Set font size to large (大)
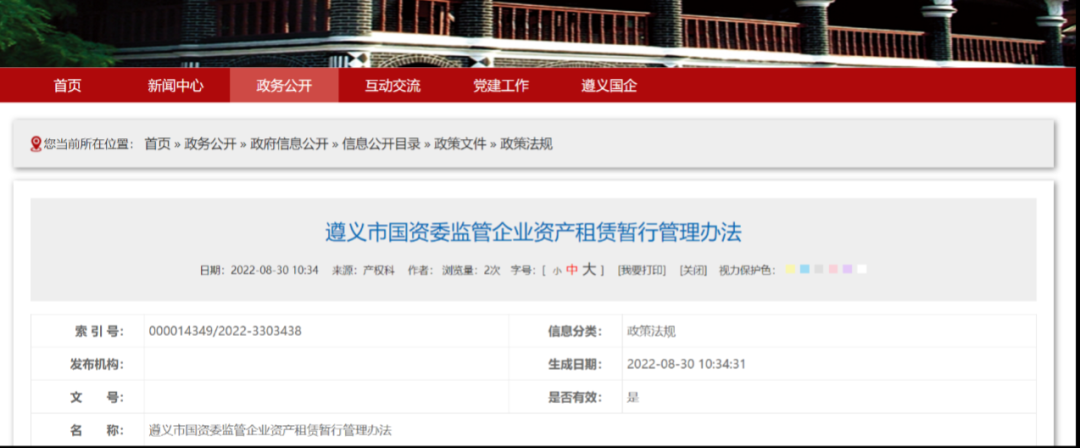This screenshot has width=1080, height=448. [x=589, y=269]
